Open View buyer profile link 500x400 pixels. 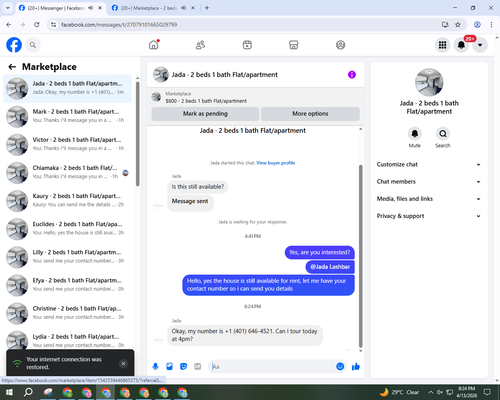point(276,163)
